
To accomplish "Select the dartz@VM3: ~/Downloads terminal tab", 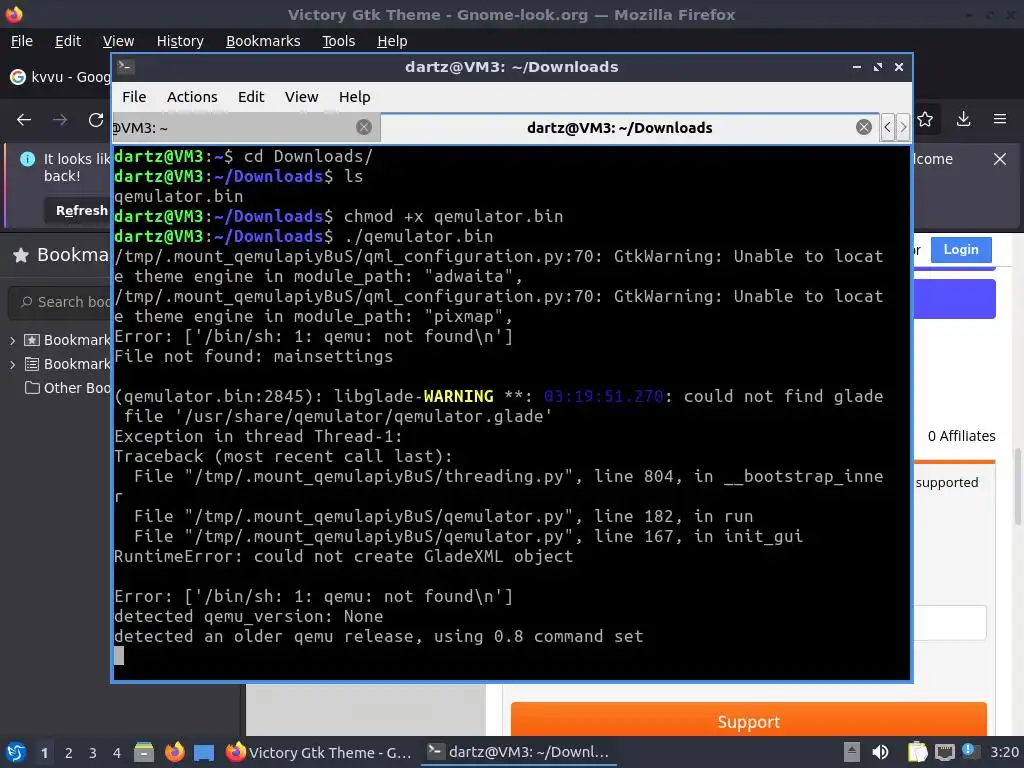I will 619,128.
